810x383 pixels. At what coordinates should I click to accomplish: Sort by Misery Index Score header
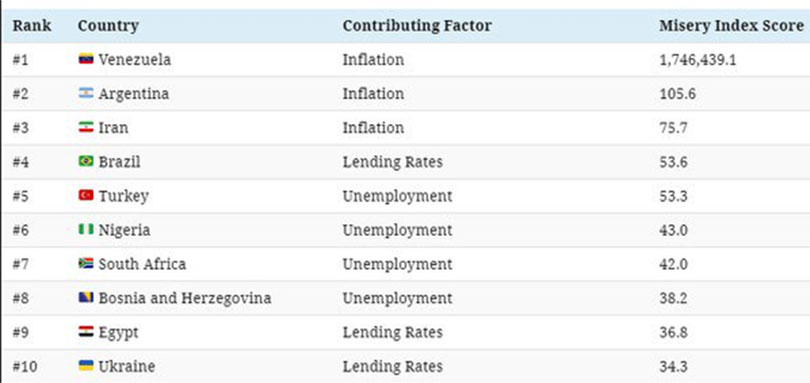click(731, 25)
